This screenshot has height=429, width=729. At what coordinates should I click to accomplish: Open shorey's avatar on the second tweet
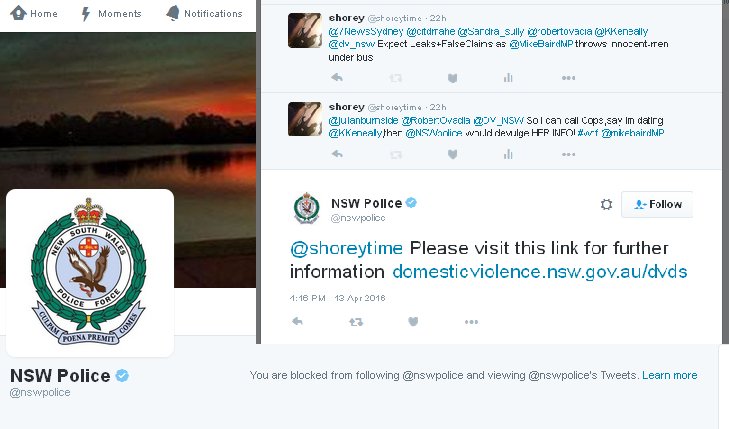click(x=305, y=119)
